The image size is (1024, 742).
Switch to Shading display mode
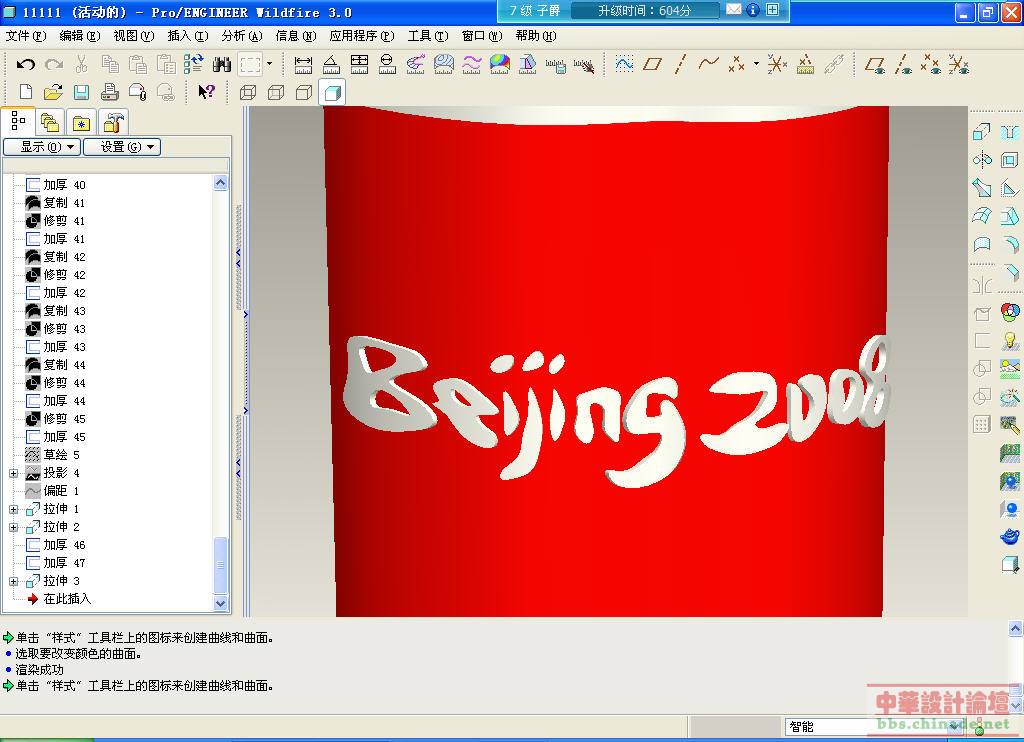(x=332, y=92)
